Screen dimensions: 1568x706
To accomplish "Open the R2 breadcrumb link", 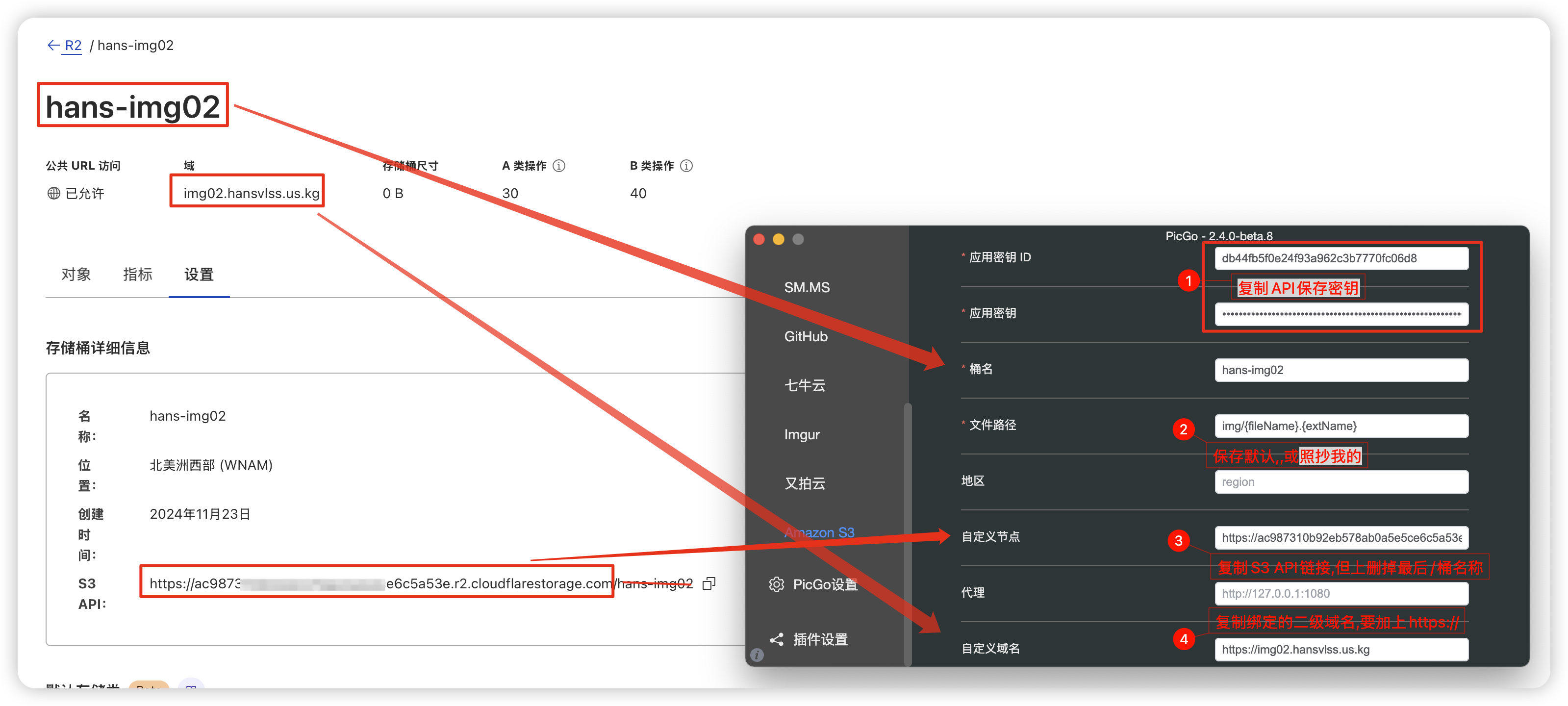I will click(73, 45).
